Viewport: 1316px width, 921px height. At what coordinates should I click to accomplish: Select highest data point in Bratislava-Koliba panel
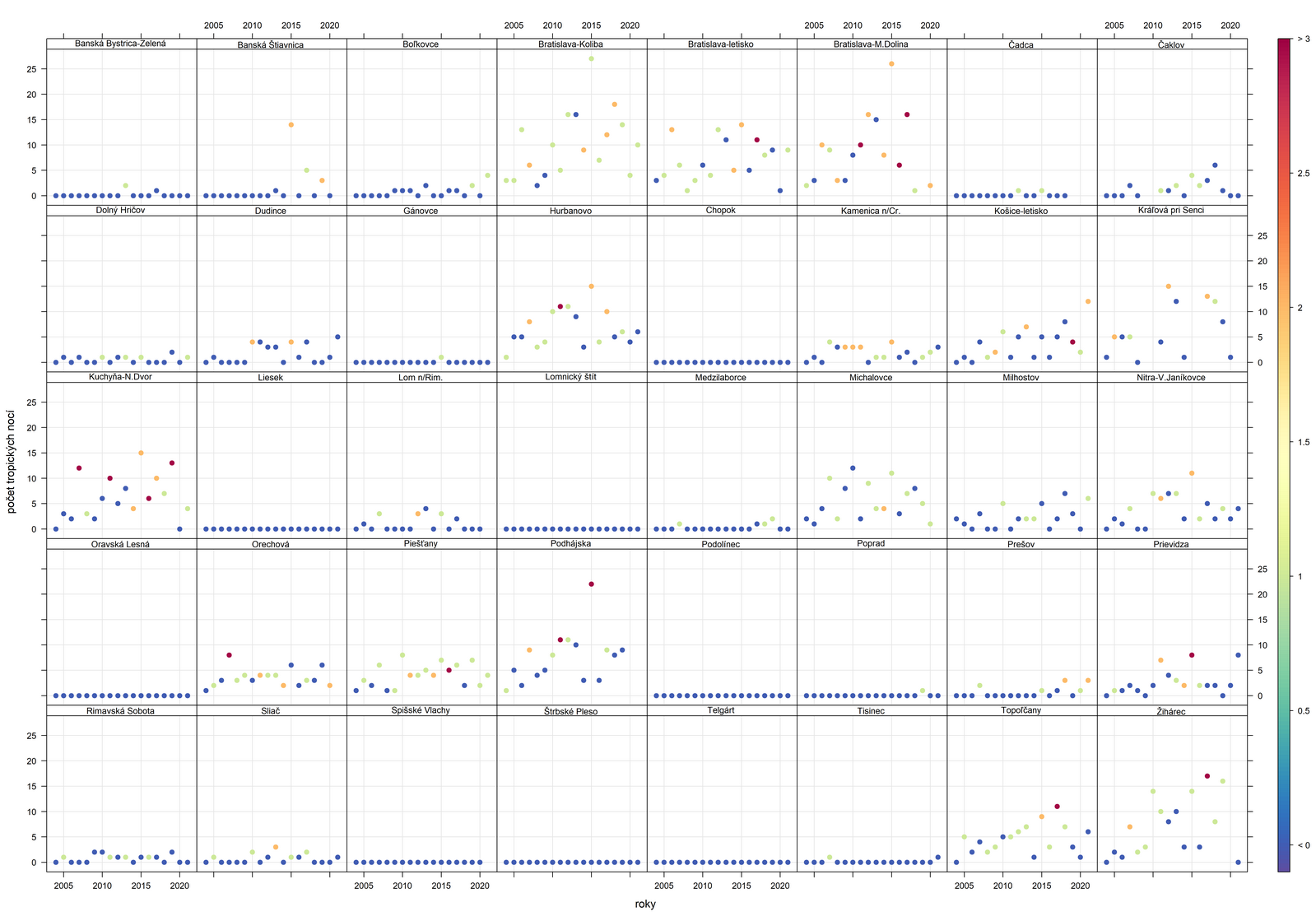tap(591, 58)
